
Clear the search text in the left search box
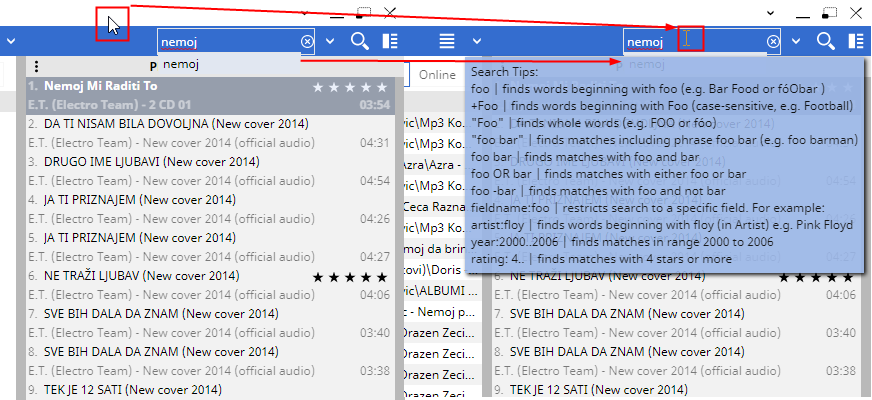(x=306, y=41)
